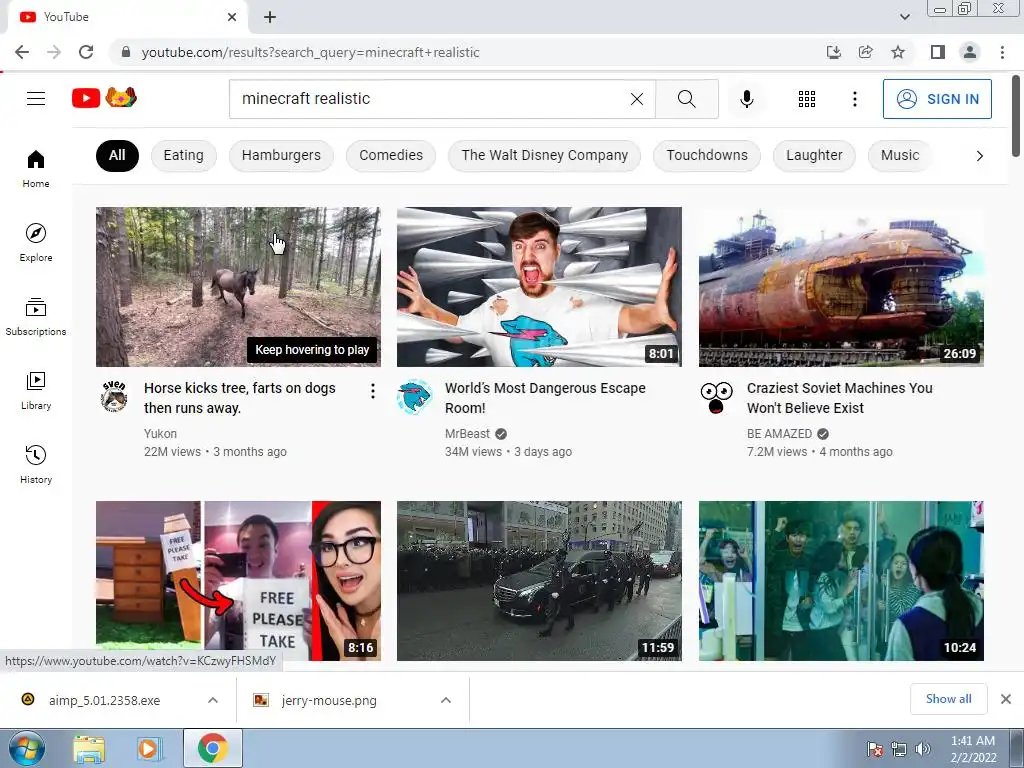This screenshot has width=1024, height=768.
Task: Open the YouTube apps grid
Action: click(807, 99)
